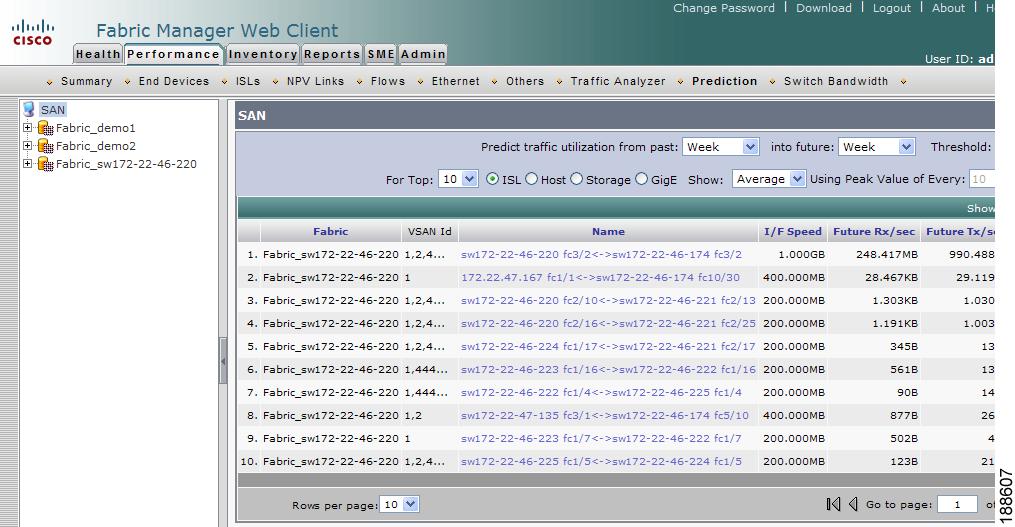Open the past period Week dropdown
This screenshot has height=527, width=1015.
tap(720, 147)
